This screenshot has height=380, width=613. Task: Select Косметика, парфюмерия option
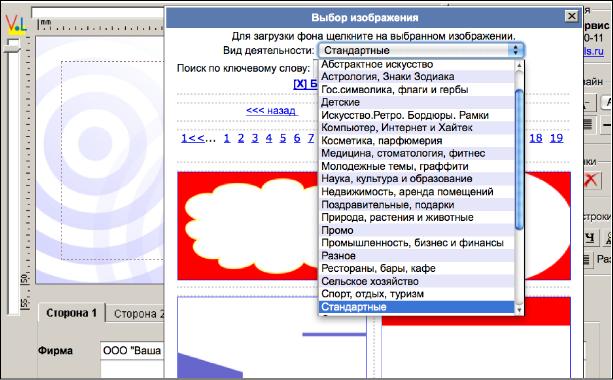coord(417,141)
